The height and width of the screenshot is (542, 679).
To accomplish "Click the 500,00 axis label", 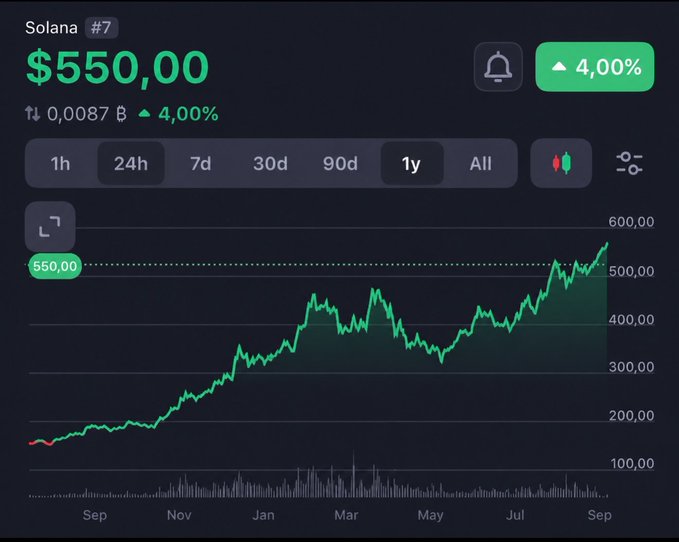I will (631, 271).
